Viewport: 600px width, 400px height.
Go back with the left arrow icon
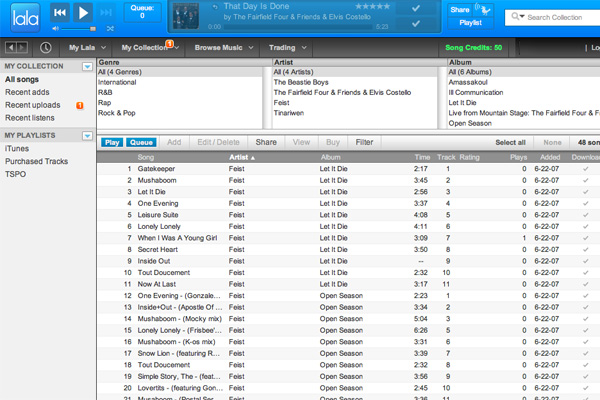point(11,47)
